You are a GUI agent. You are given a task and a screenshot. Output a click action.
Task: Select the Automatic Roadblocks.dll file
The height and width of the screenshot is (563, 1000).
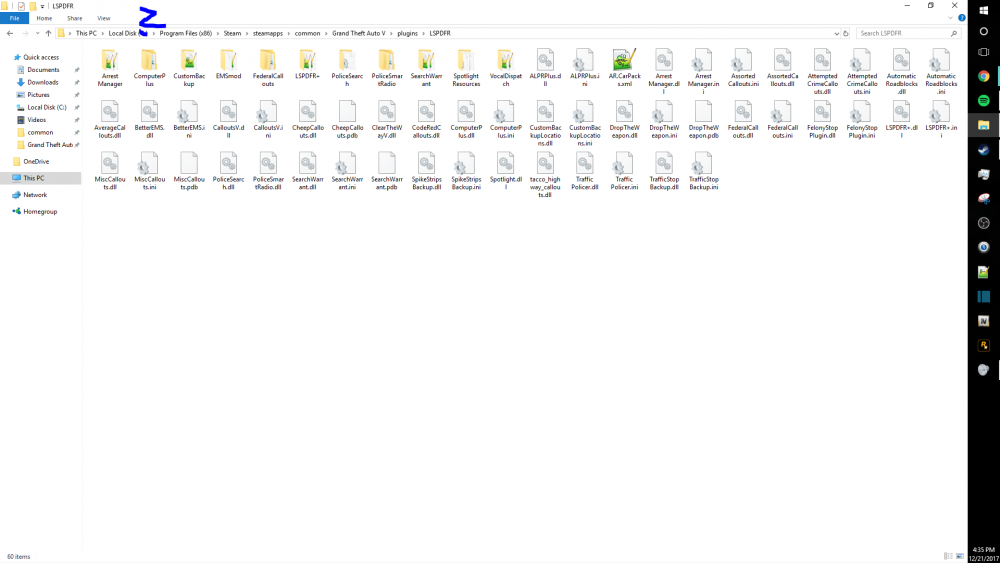tap(901, 71)
